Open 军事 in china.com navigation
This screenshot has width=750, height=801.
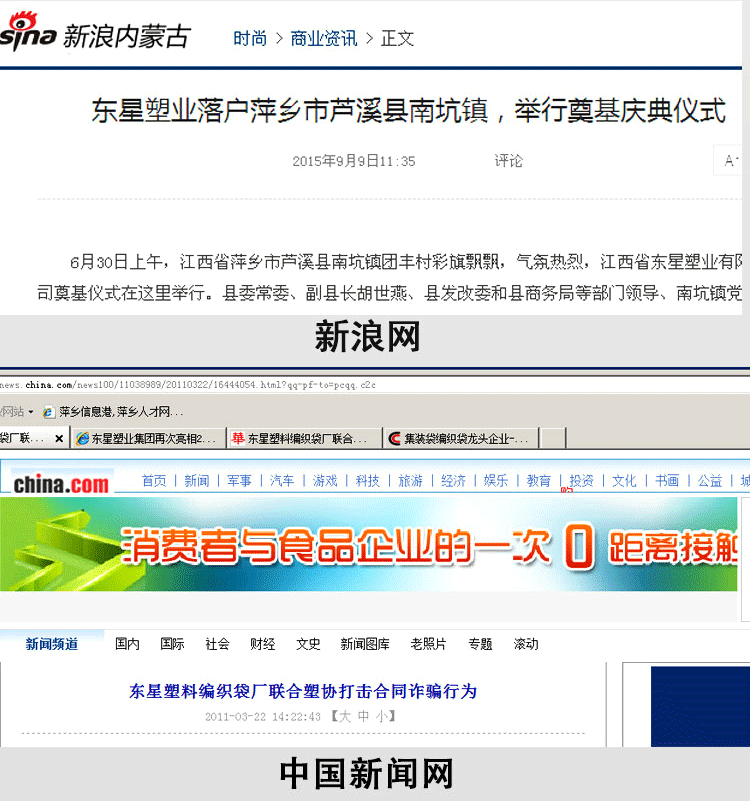tap(240, 481)
